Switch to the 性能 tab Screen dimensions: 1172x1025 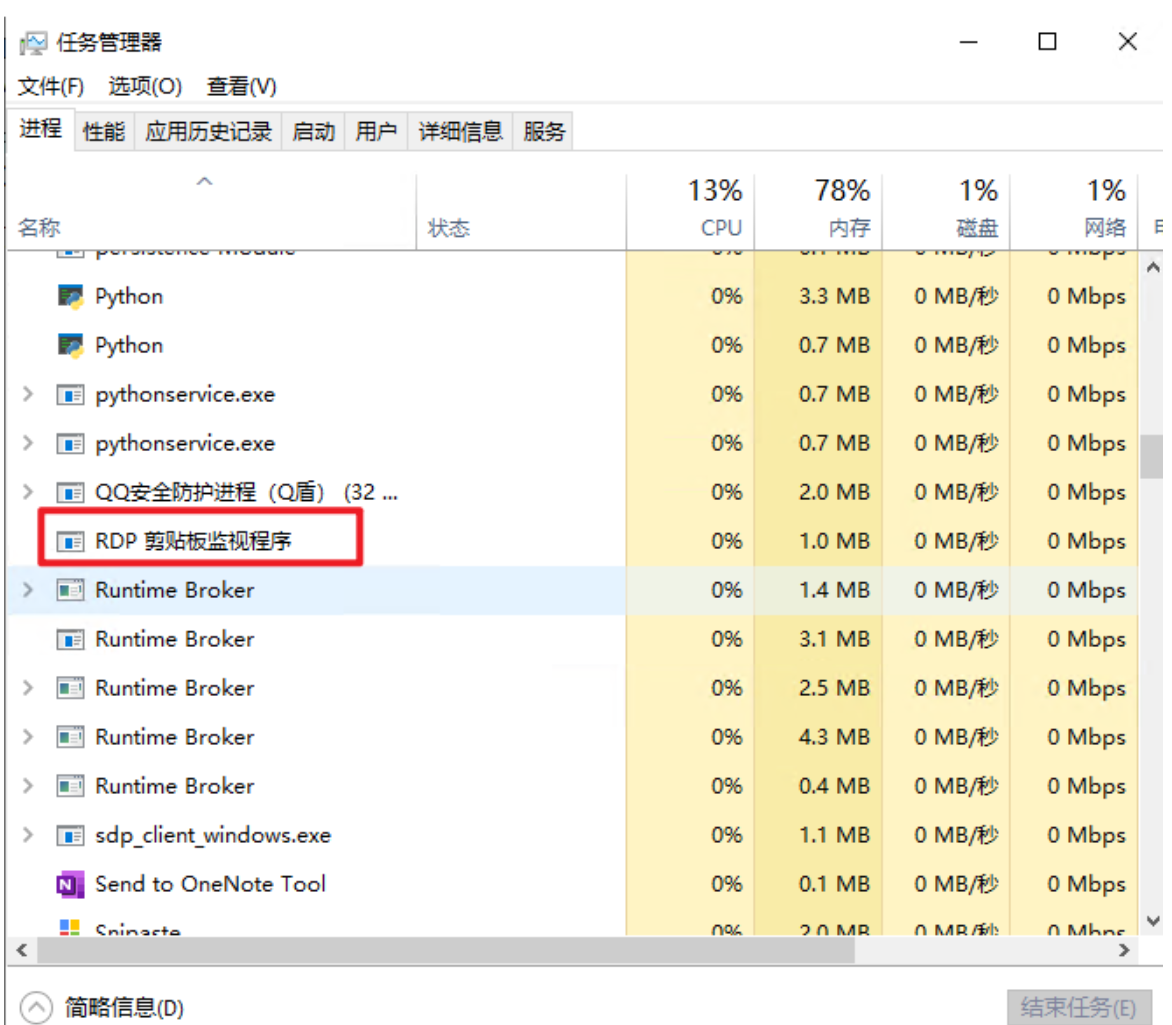click(104, 131)
